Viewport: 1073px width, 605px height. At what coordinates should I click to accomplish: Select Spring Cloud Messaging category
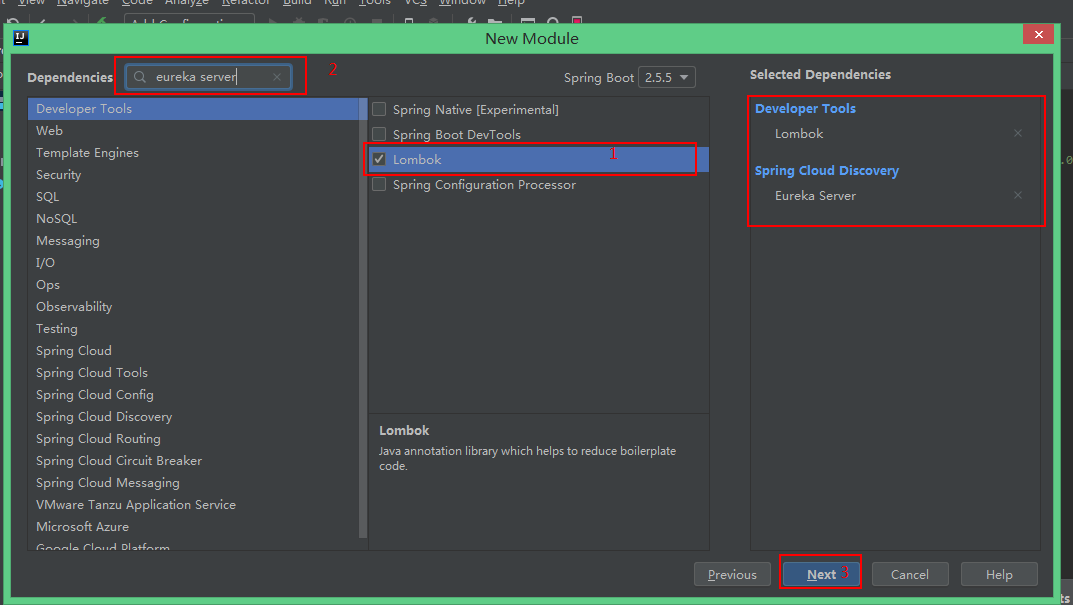point(193,482)
